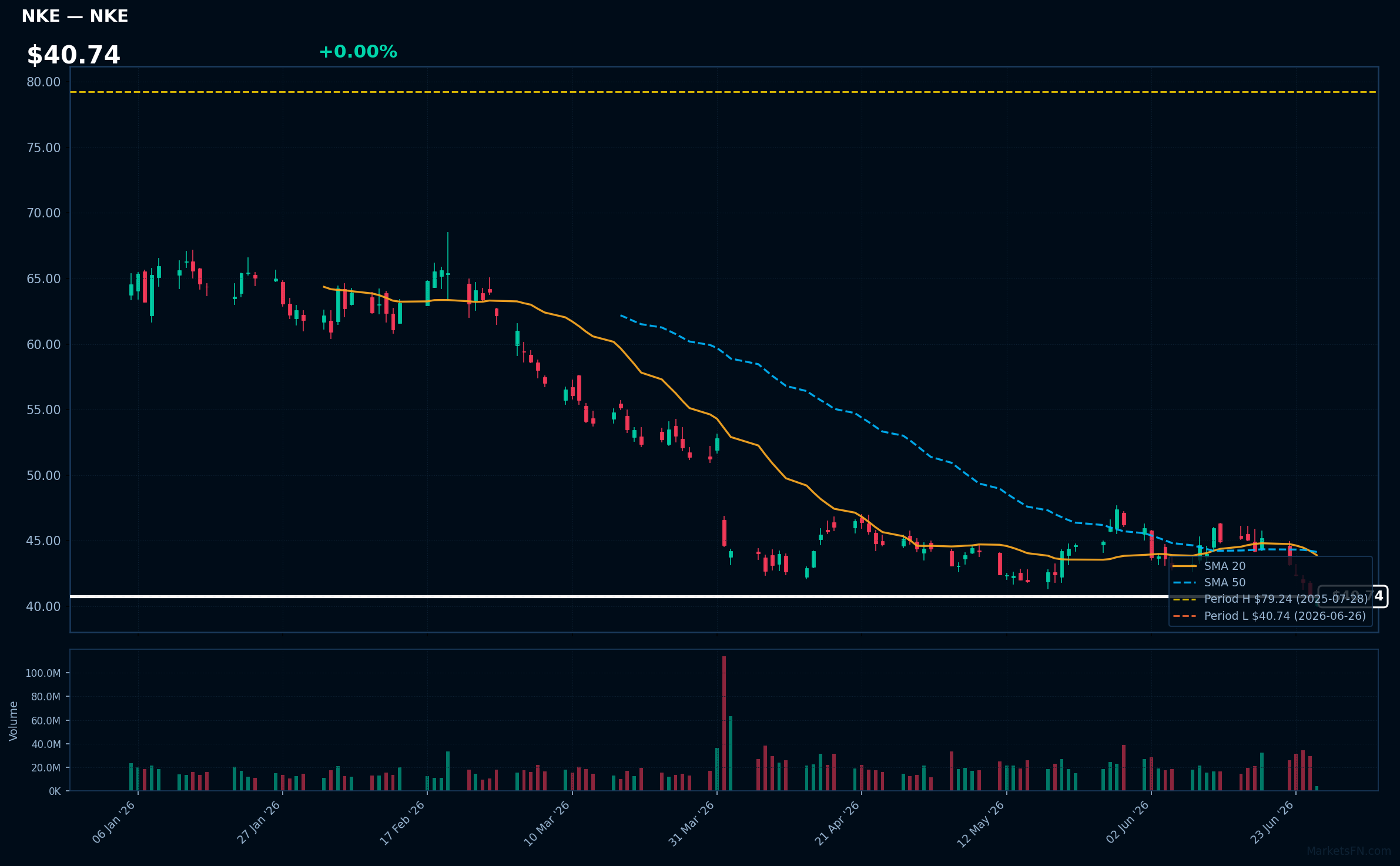Click the 31 Mar '26 date label
The width and height of the screenshot is (1400, 866).
coord(691,823)
